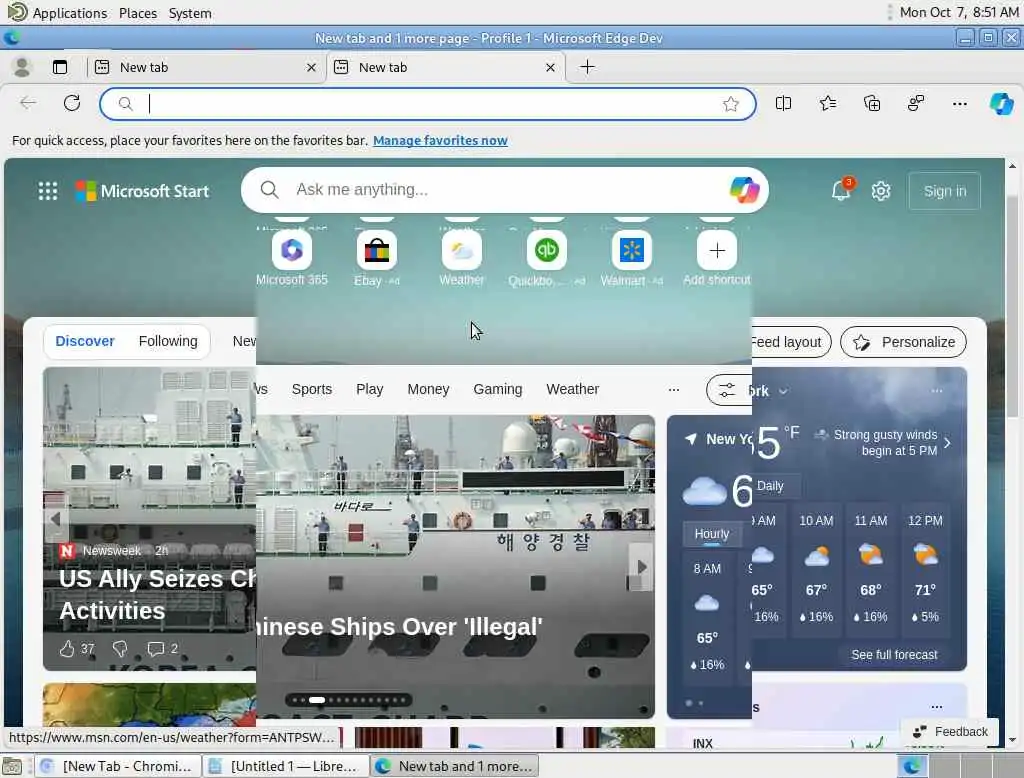This screenshot has width=1024, height=778.
Task: Open the Feedback button
Action: click(x=950, y=732)
